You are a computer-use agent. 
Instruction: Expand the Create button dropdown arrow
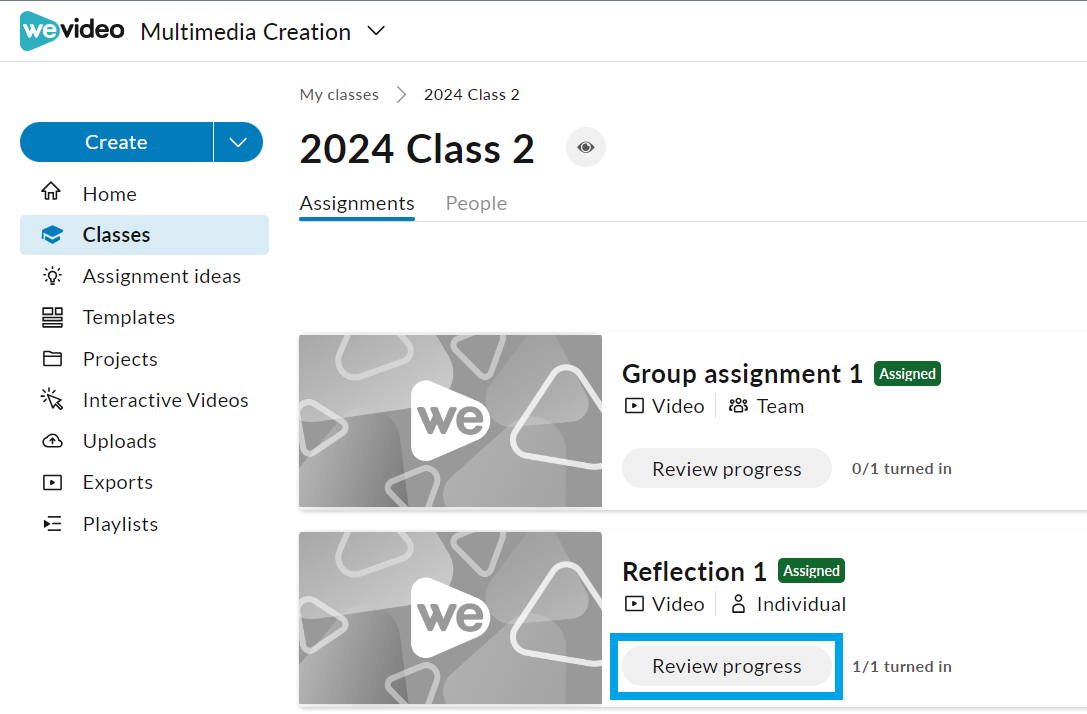point(238,142)
